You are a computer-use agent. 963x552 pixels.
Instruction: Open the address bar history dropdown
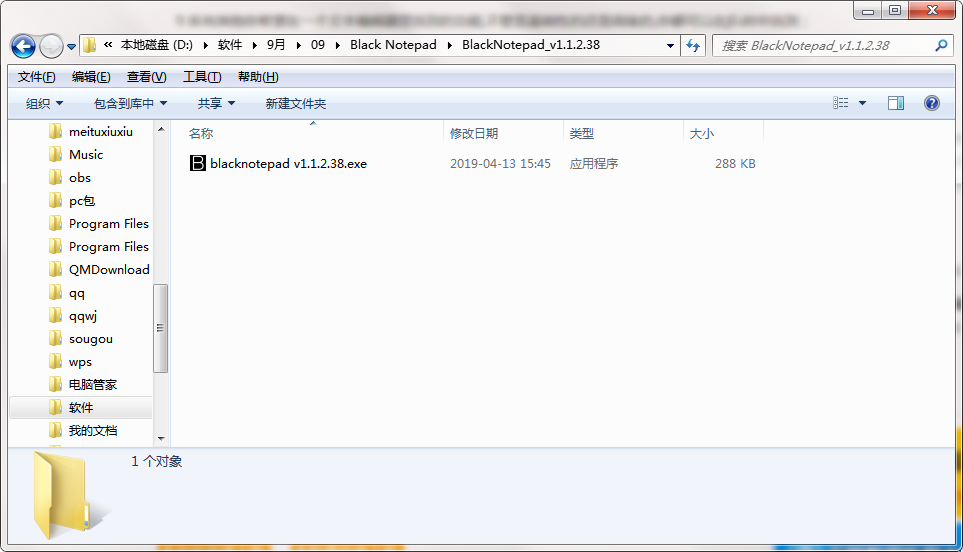pyautogui.click(x=670, y=45)
